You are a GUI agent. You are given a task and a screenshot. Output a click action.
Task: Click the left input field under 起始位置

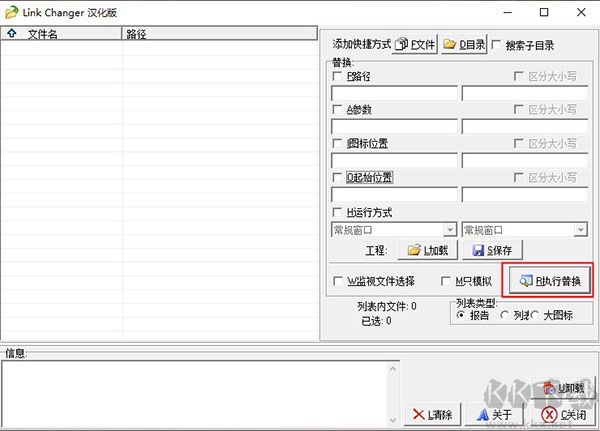(x=394, y=195)
